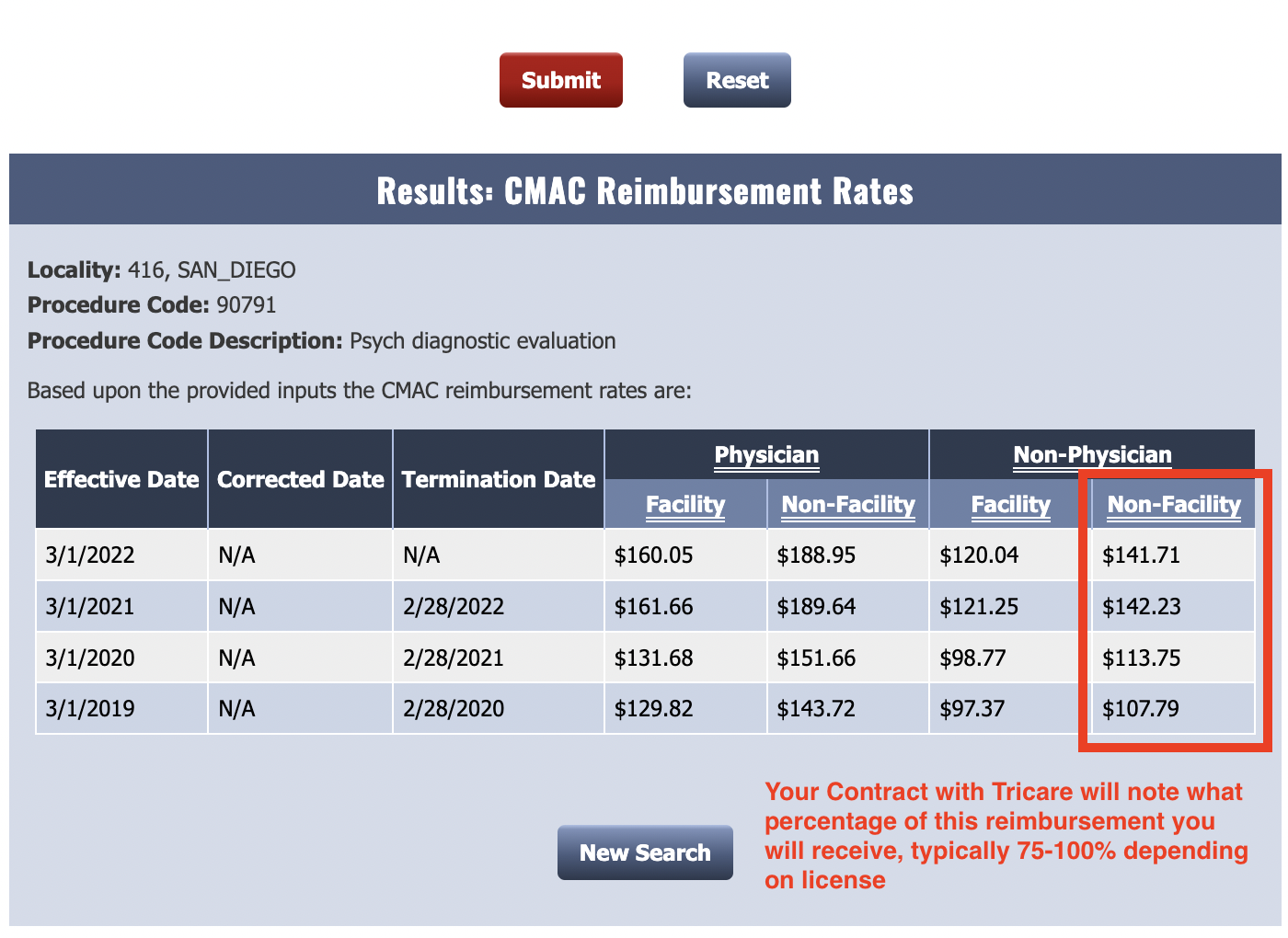Start a New Search
The height and width of the screenshot is (938, 1288).
(645, 852)
